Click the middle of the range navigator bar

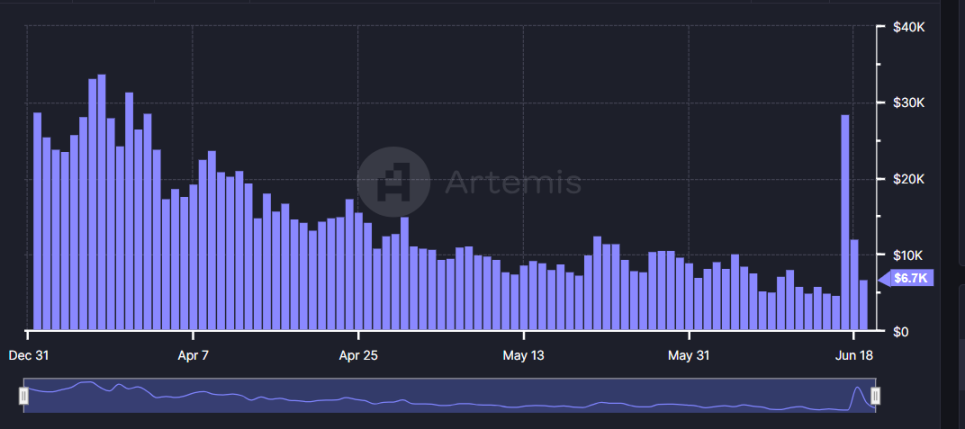pyautogui.click(x=450, y=396)
